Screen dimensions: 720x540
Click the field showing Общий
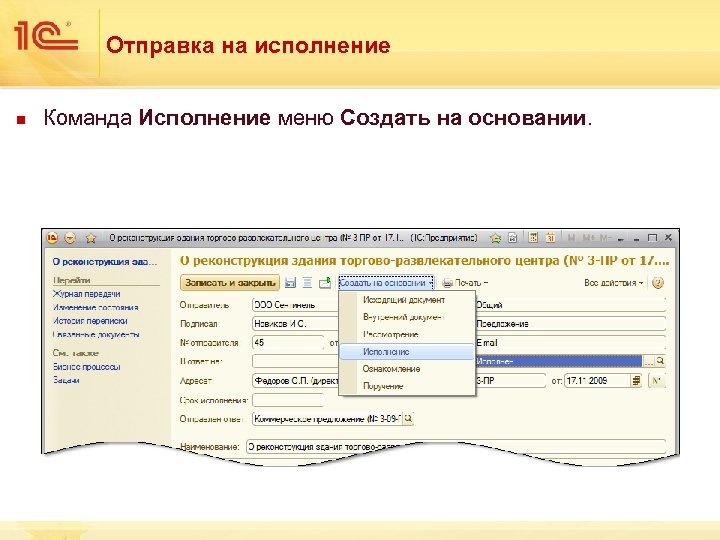[570, 305]
